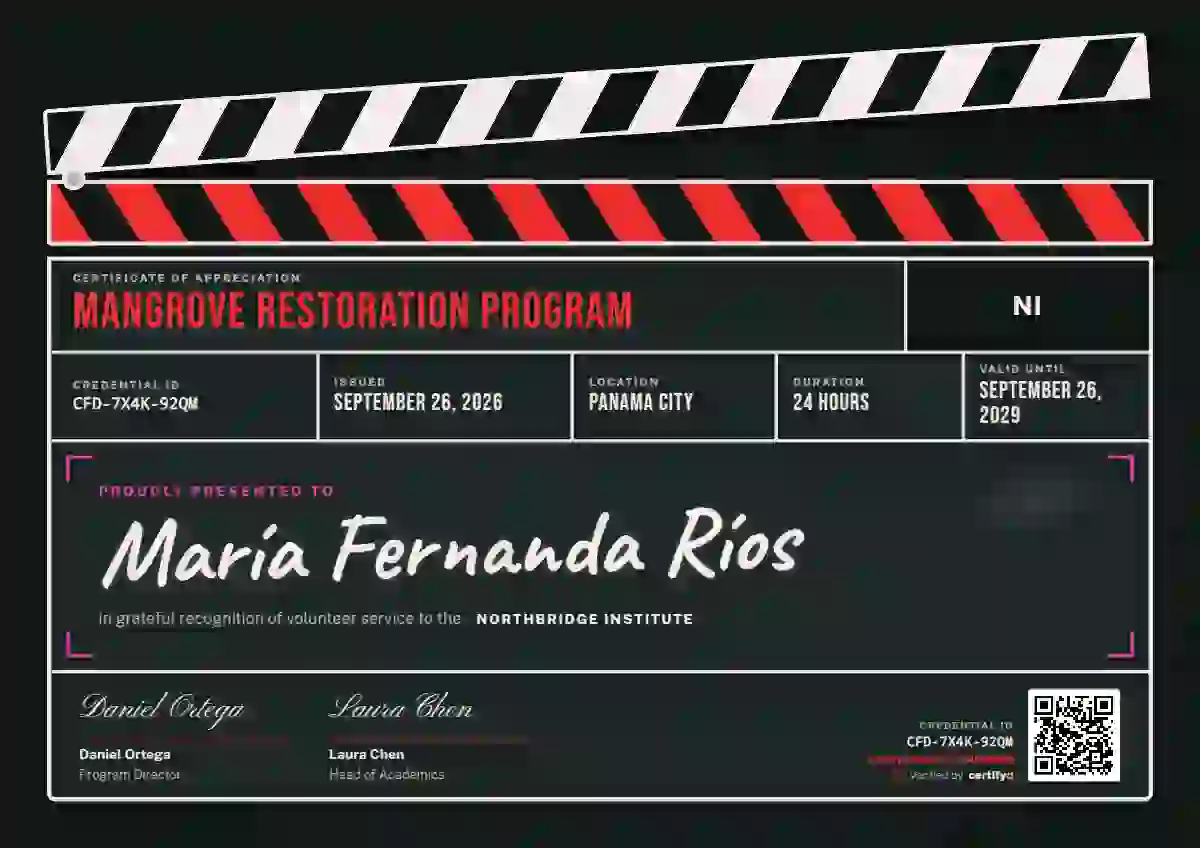Image resolution: width=1200 pixels, height=848 pixels.
Task: Click the 'Program Director' title text
Action: coord(130,774)
